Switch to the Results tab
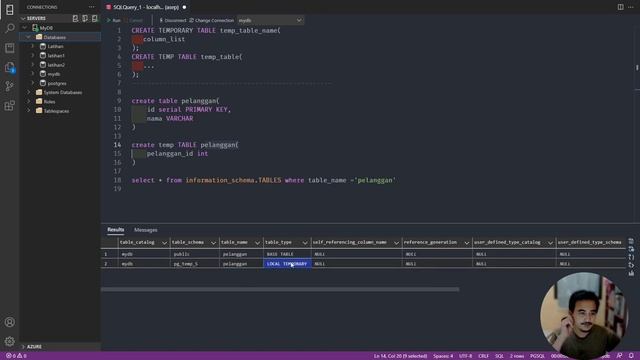This screenshot has height=360, width=640. tap(116, 230)
